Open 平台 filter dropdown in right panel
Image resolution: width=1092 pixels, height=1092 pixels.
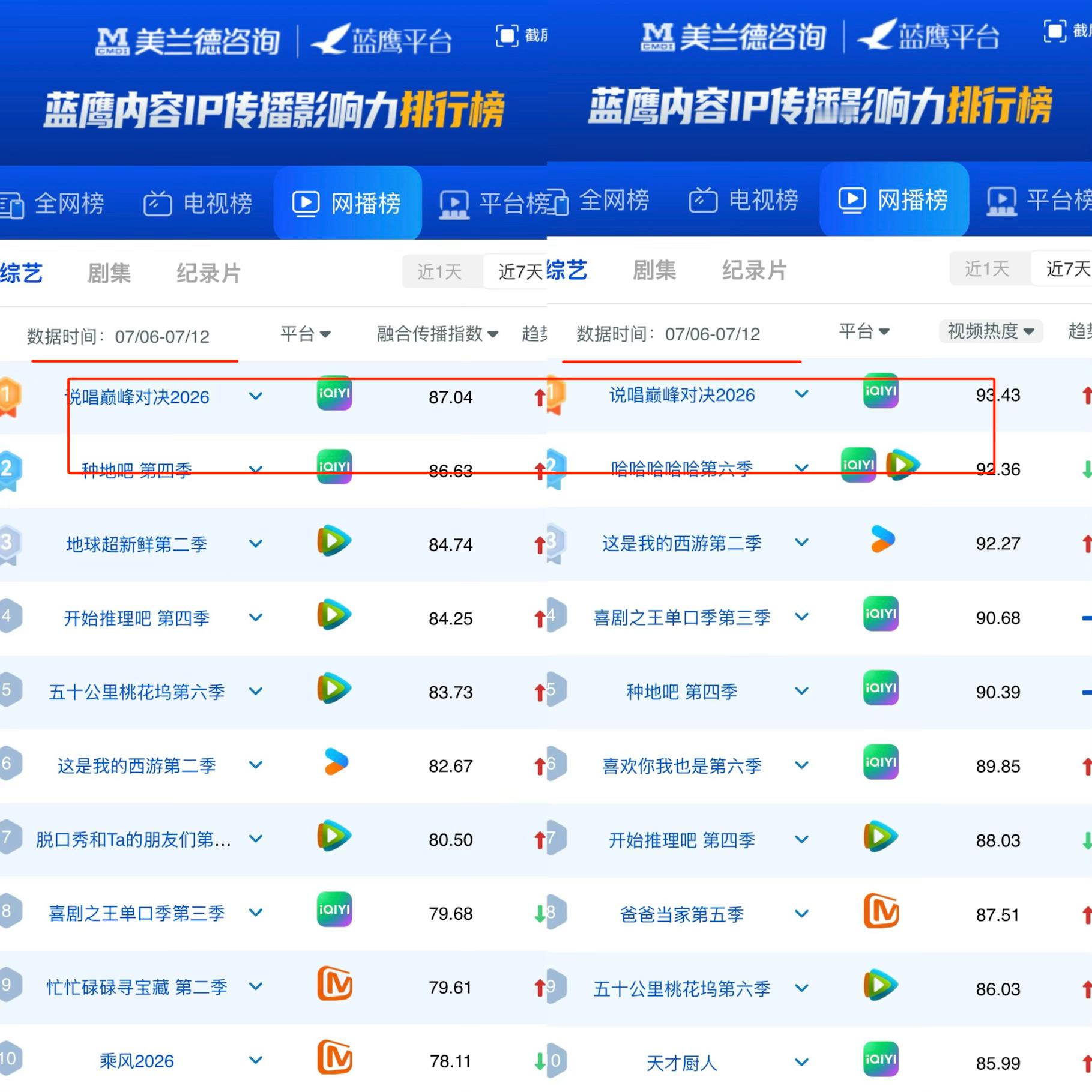pyautogui.click(x=864, y=331)
